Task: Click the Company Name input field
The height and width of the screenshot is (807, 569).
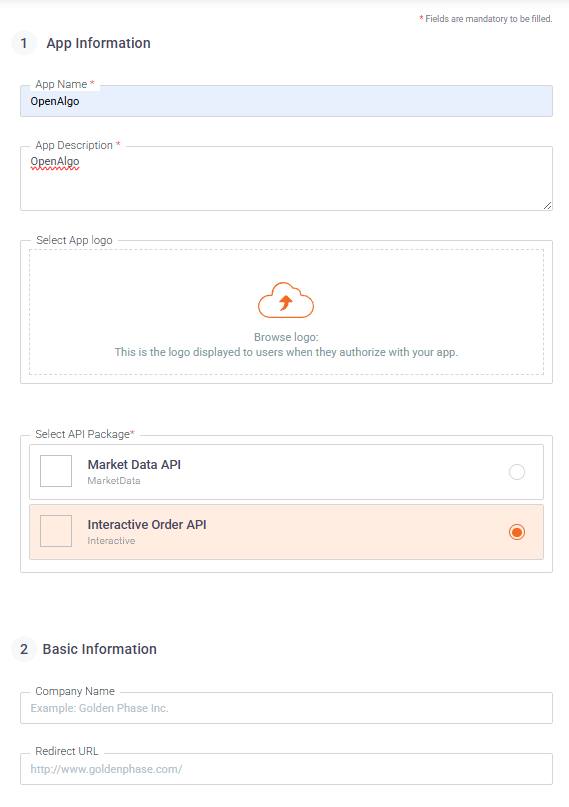Action: pyautogui.click(x=287, y=708)
